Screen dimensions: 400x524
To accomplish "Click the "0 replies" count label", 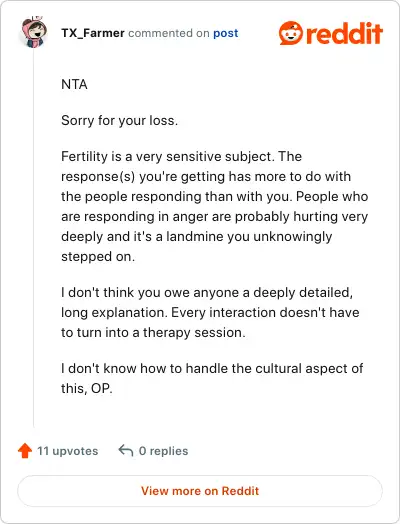I will point(163,451).
